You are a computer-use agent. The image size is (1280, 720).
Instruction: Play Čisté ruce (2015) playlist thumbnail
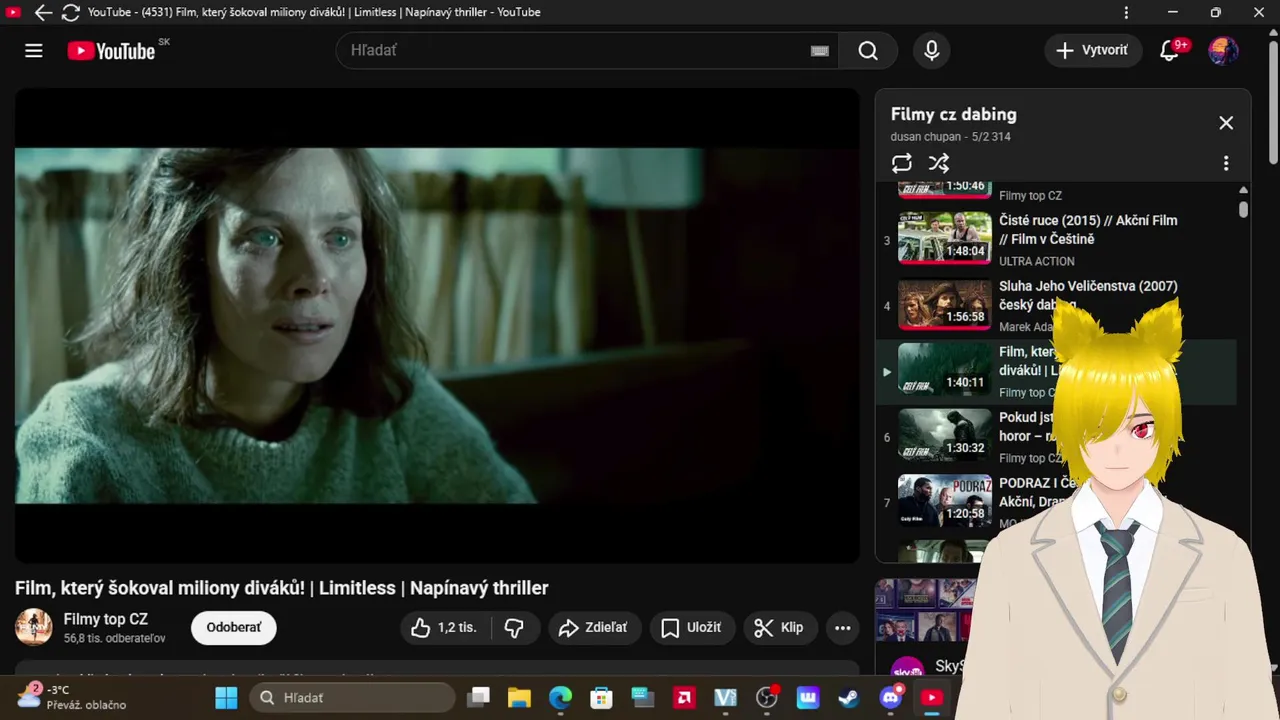point(945,237)
